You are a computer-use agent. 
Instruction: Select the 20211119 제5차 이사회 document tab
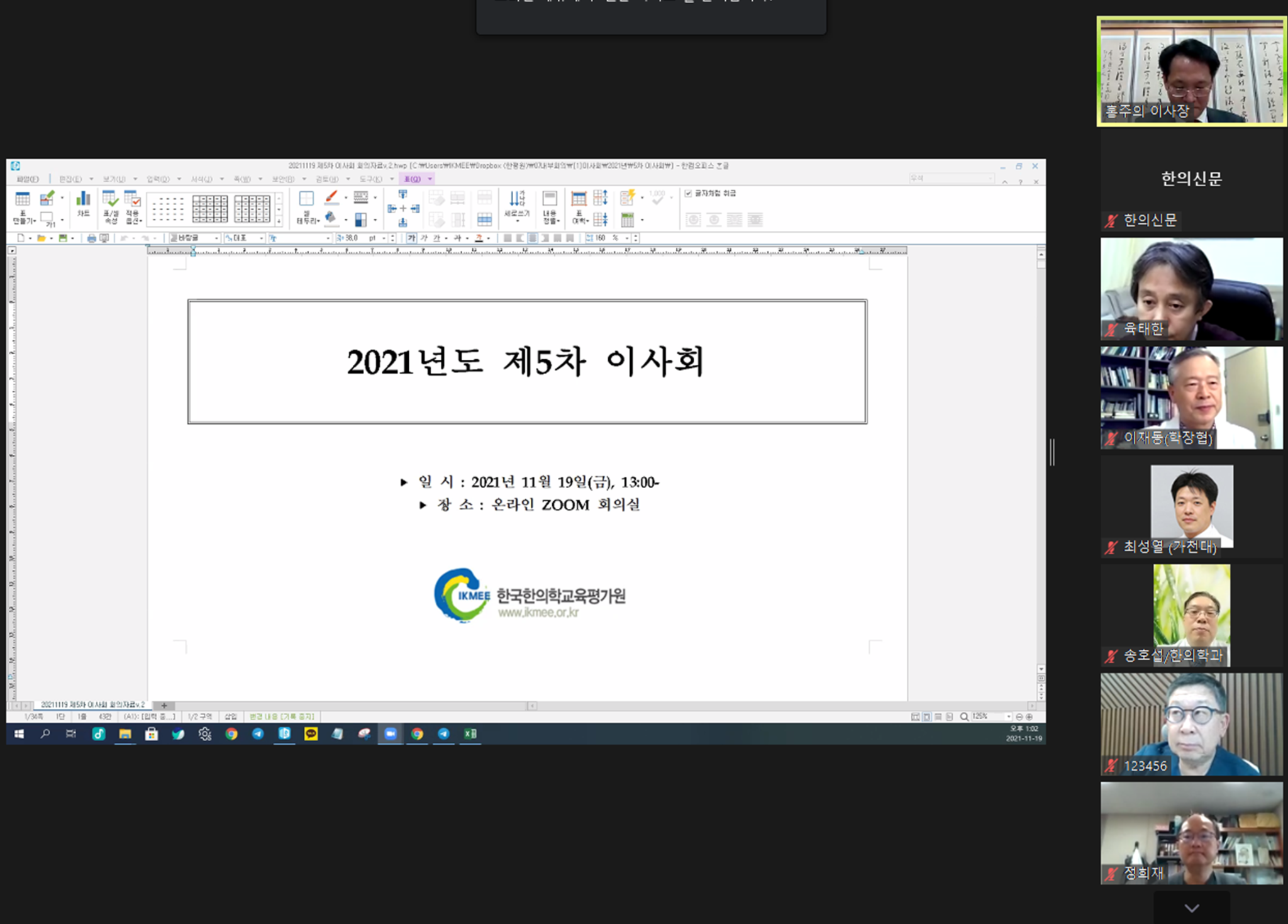click(x=93, y=705)
